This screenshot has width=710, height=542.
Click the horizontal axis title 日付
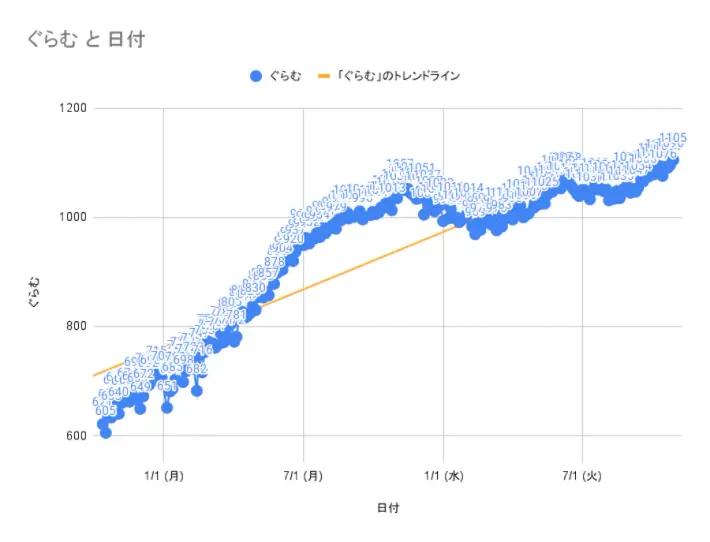388,508
